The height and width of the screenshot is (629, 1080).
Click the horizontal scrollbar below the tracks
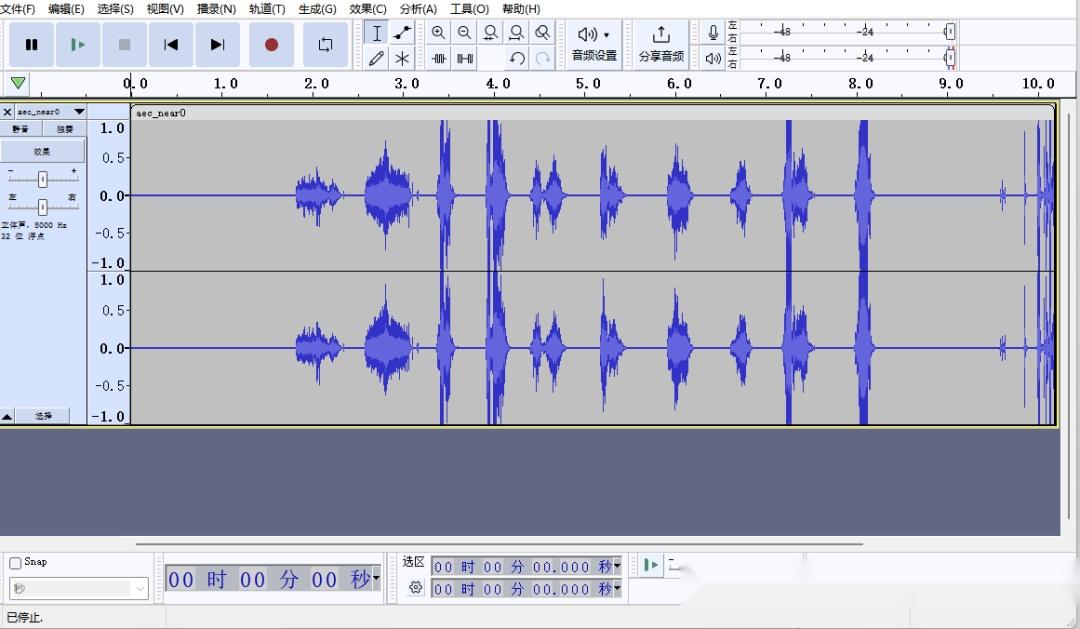499,544
